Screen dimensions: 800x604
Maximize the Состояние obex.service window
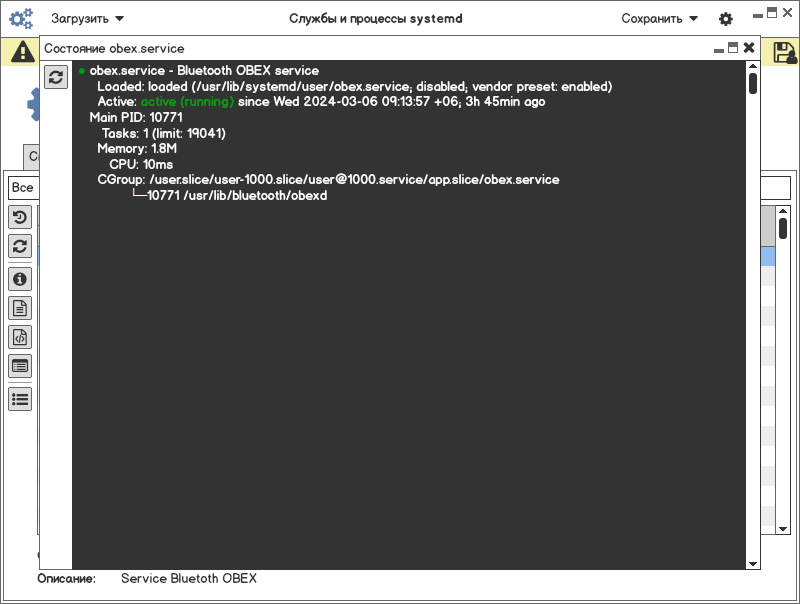(733, 47)
